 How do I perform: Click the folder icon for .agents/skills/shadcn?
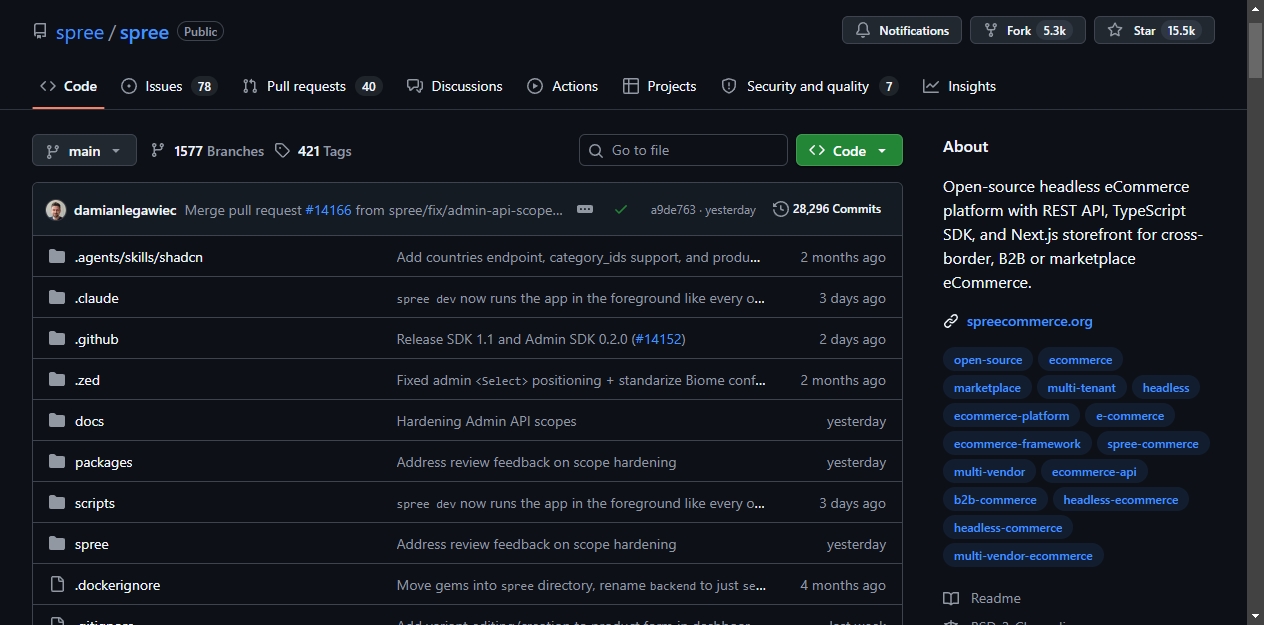point(57,257)
